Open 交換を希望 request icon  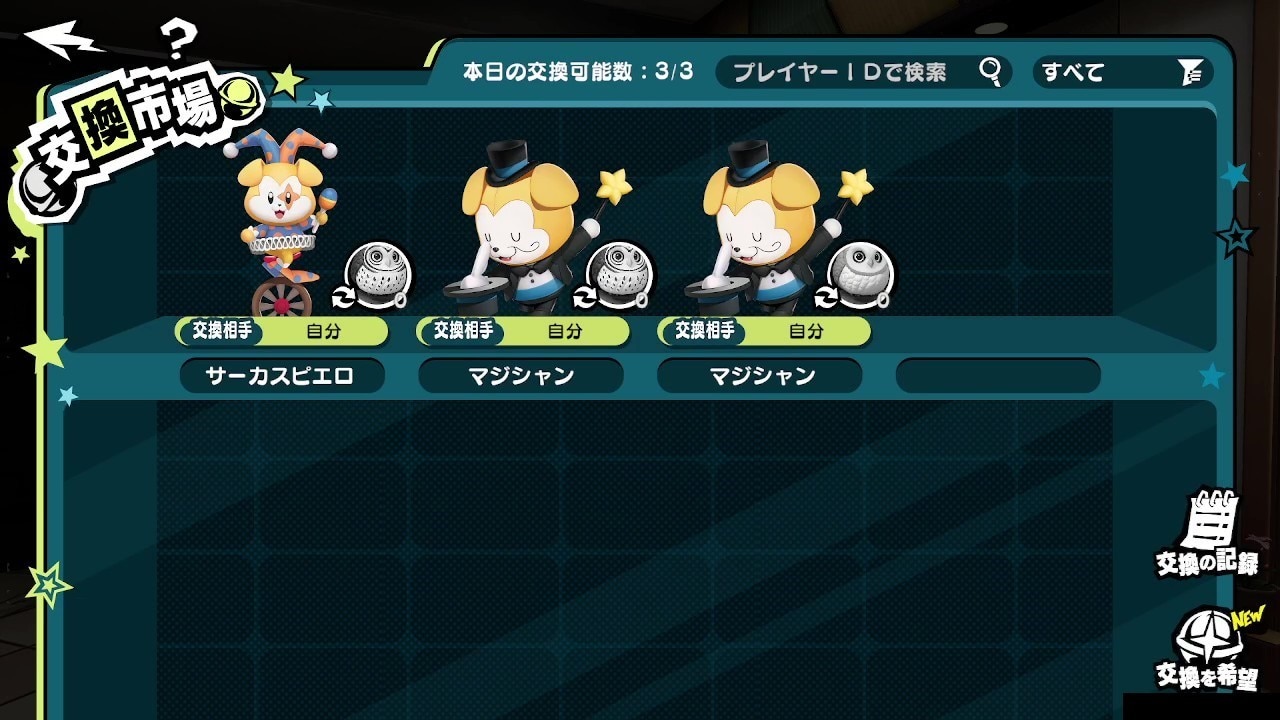click(x=1208, y=650)
